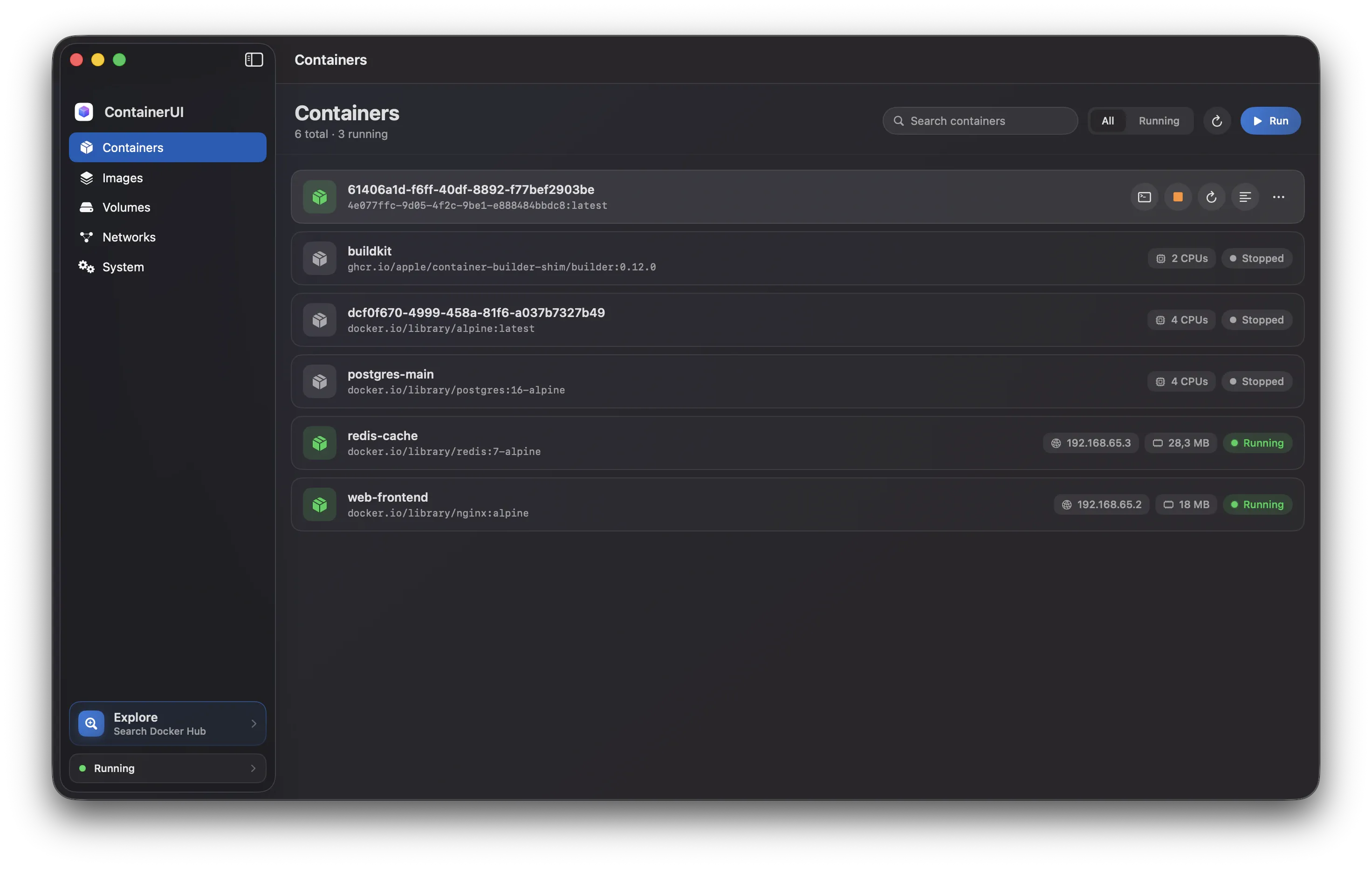The height and width of the screenshot is (869, 1372).
Task: Click the 192.168.65.3 IP badge
Action: point(1091,443)
